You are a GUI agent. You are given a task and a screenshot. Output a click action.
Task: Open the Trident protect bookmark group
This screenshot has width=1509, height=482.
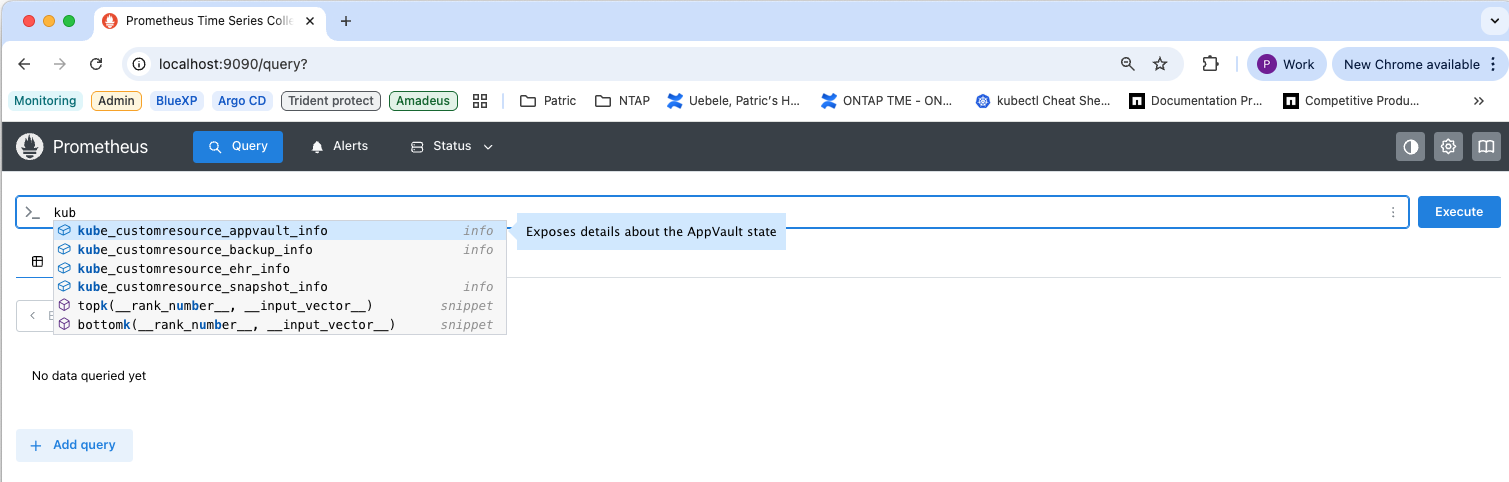[x=331, y=101]
